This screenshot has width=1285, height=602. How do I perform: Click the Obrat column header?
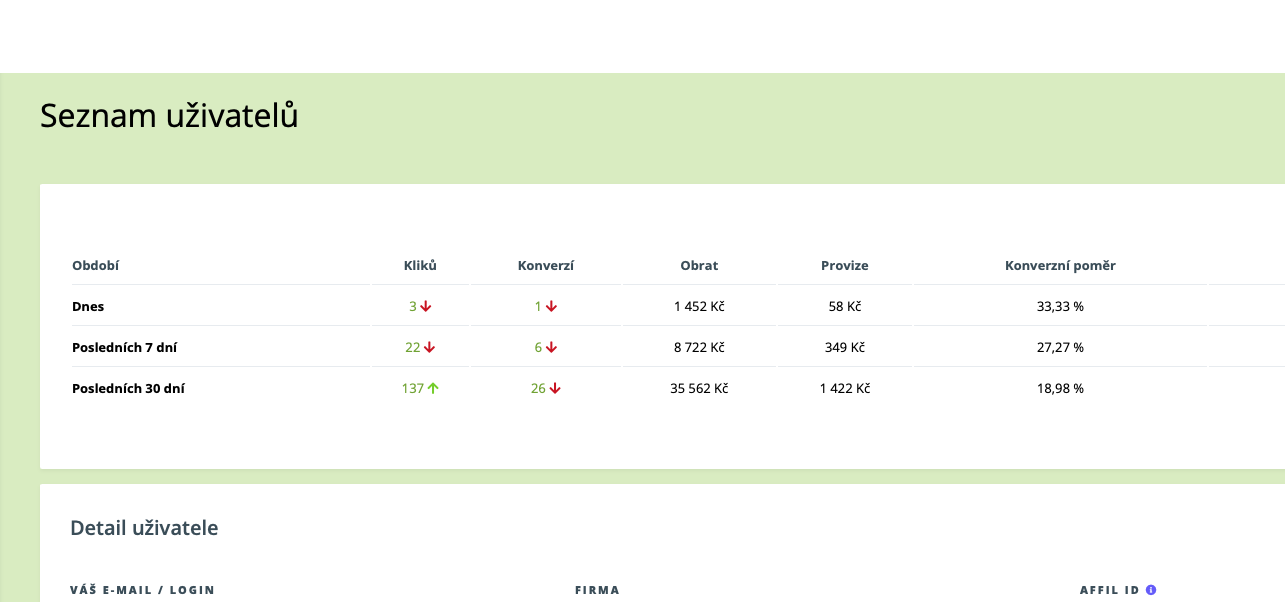pyautogui.click(x=699, y=265)
